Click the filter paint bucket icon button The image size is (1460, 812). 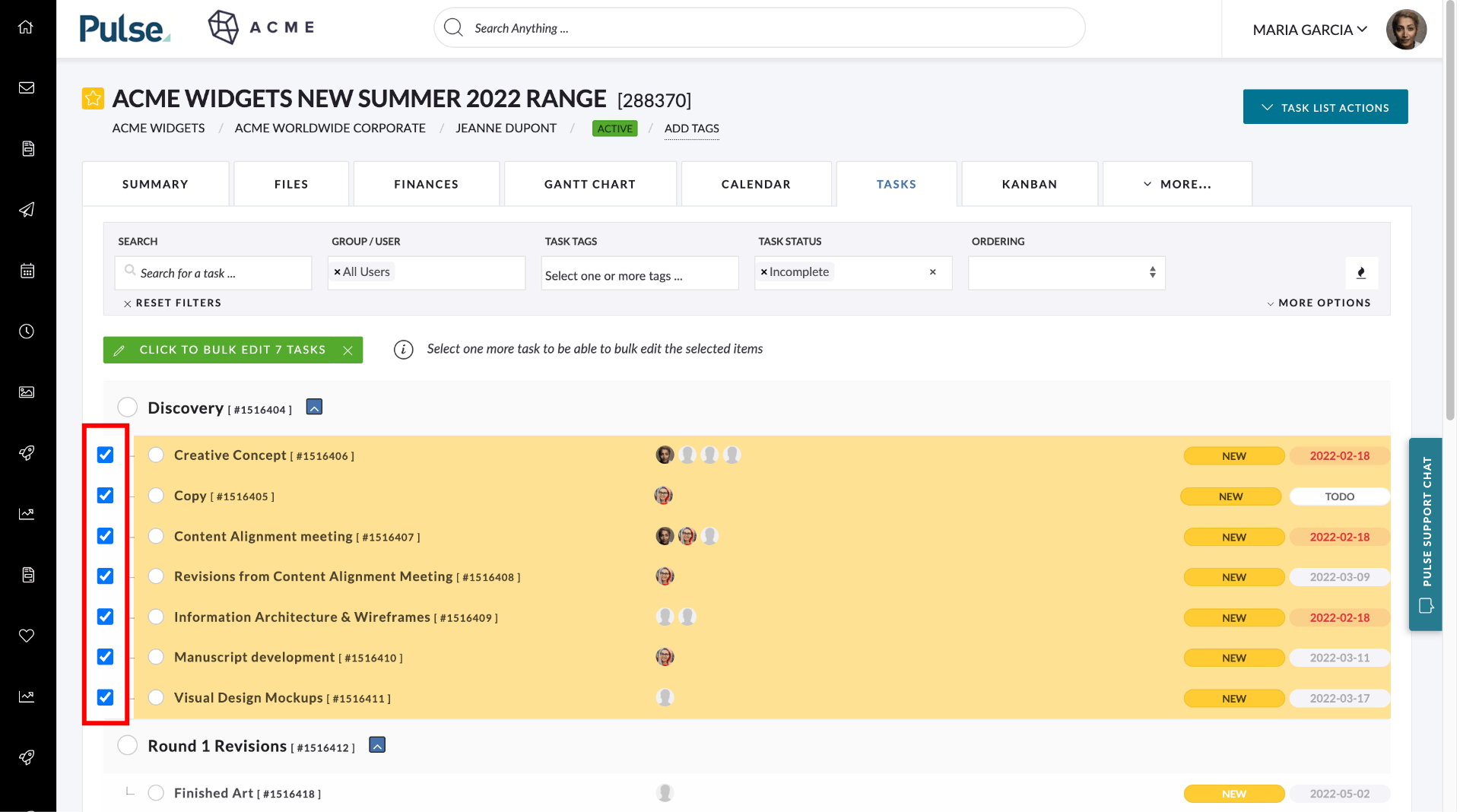[x=1361, y=273]
